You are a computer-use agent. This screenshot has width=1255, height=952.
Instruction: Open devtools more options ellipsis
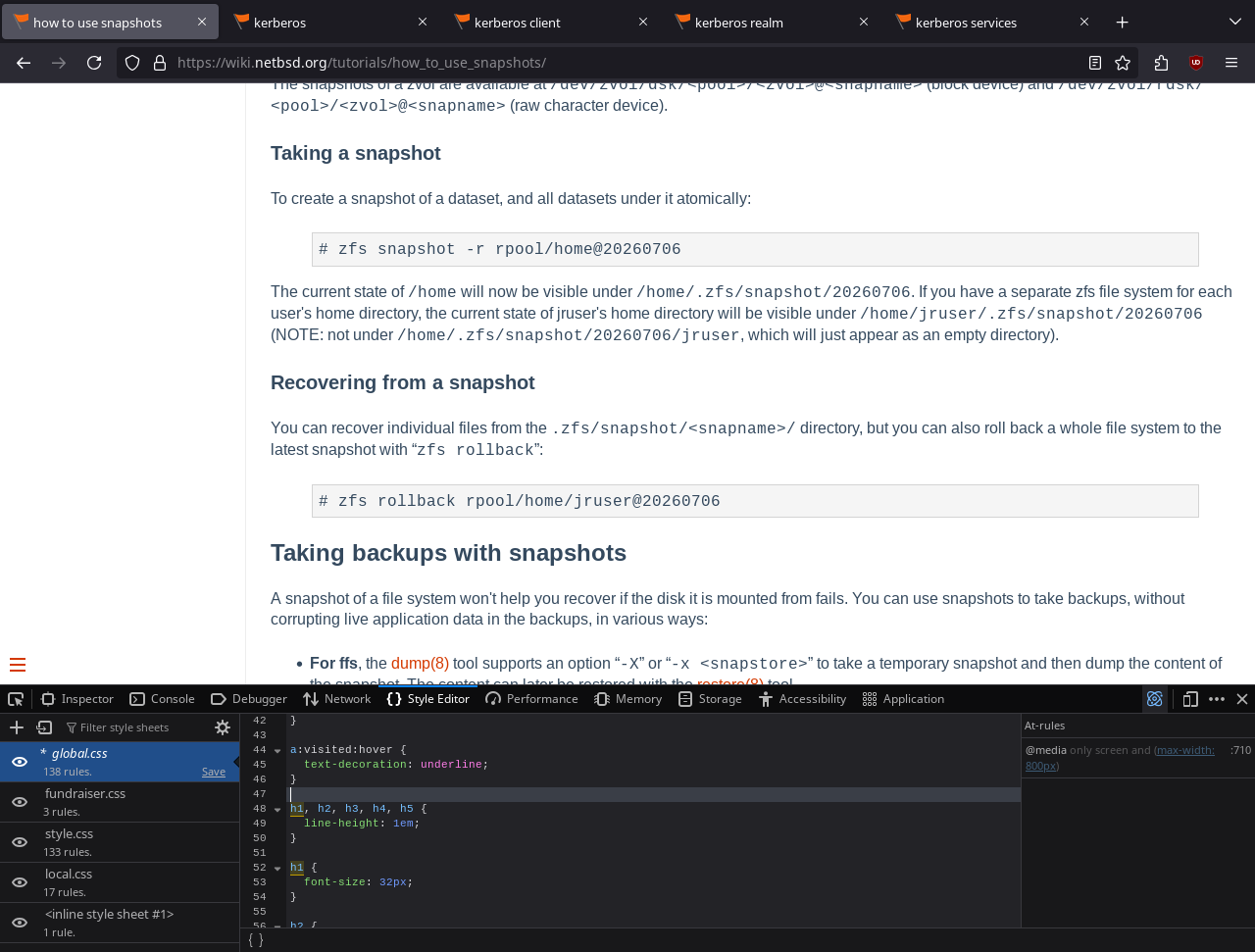1217,699
